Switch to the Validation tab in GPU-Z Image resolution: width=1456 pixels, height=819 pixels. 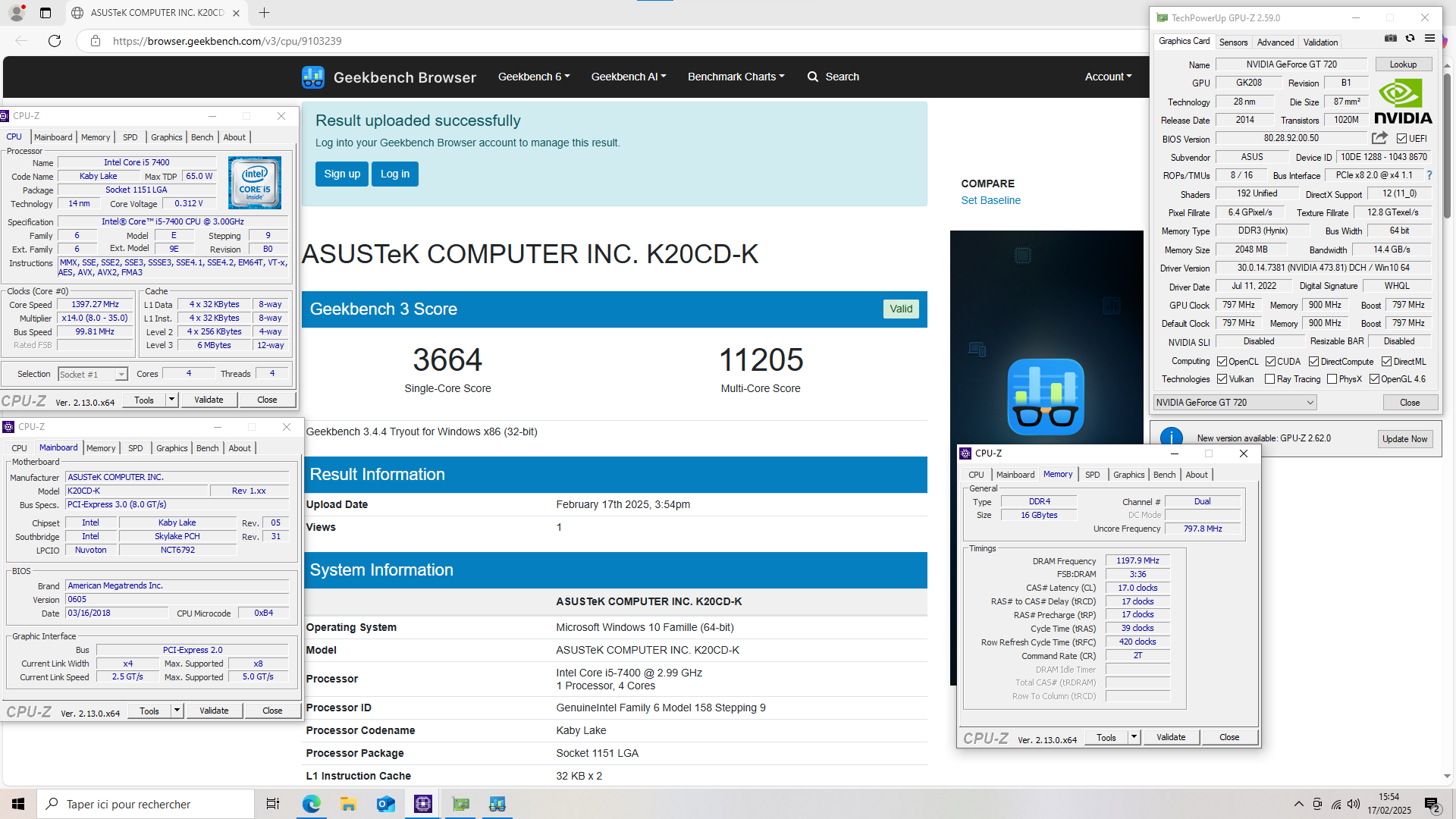tap(1321, 42)
